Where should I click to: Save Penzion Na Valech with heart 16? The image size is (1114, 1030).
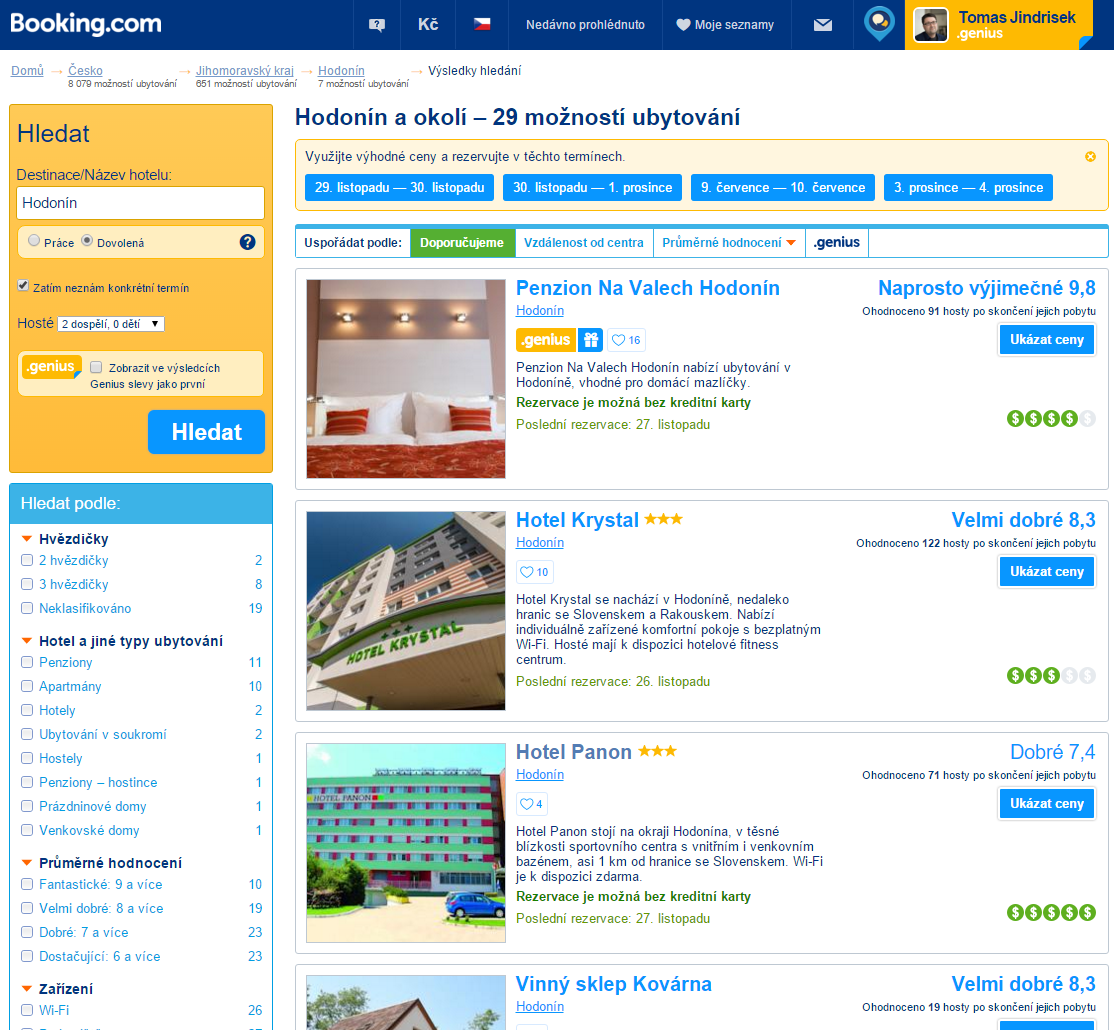[626, 340]
